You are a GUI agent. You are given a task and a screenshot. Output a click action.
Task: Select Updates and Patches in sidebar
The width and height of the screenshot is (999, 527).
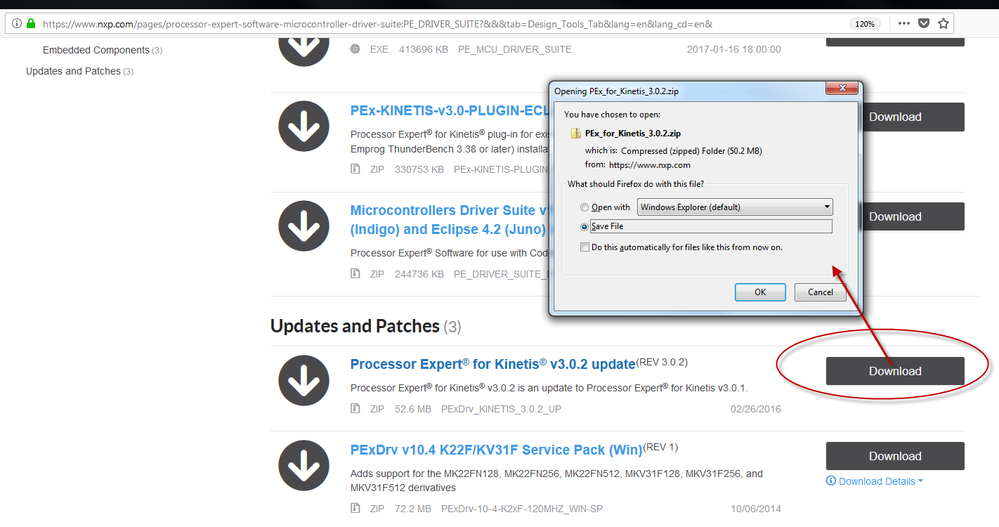click(73, 71)
